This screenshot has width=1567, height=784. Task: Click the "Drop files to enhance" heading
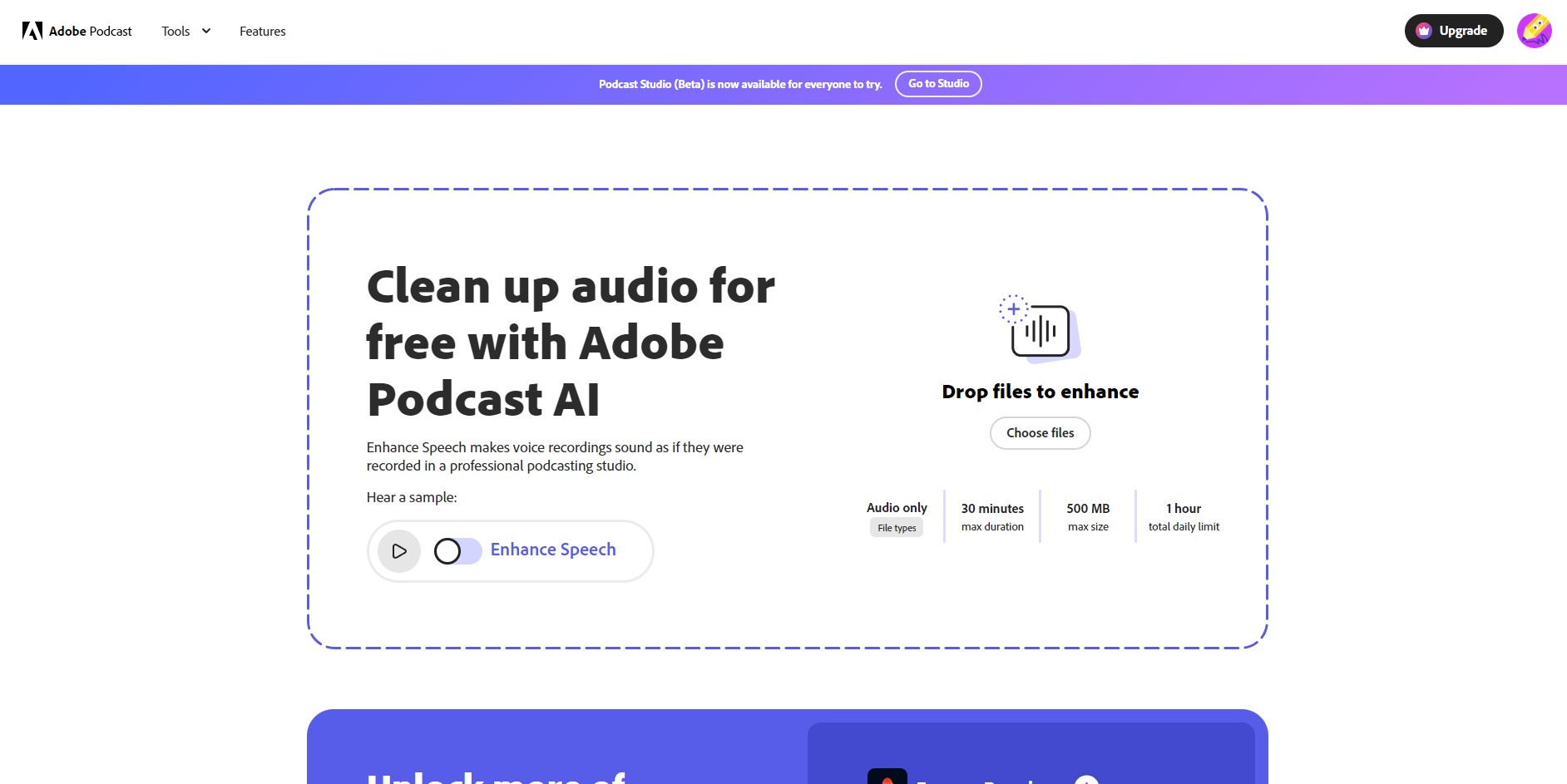[x=1041, y=392]
